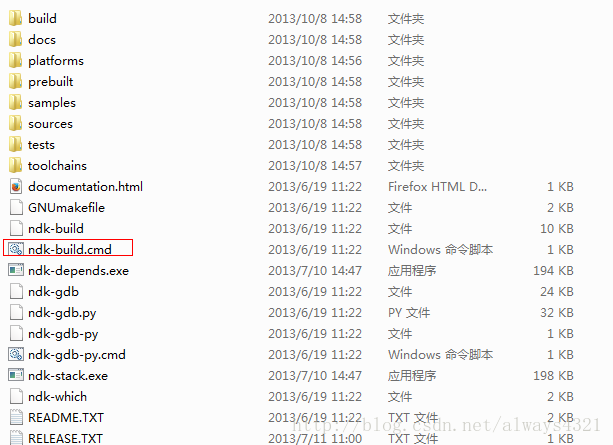
Task: Click the toolchains folder icon
Action: (x=16, y=165)
